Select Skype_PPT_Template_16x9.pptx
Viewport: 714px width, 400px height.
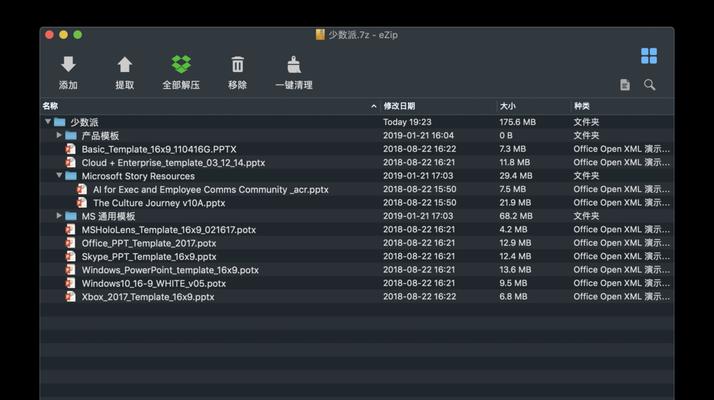click(149, 256)
